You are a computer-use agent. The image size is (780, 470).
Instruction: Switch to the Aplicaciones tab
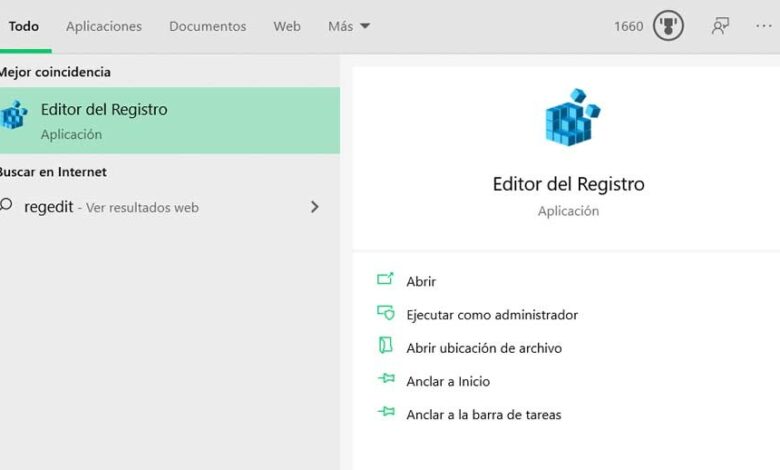click(x=104, y=26)
